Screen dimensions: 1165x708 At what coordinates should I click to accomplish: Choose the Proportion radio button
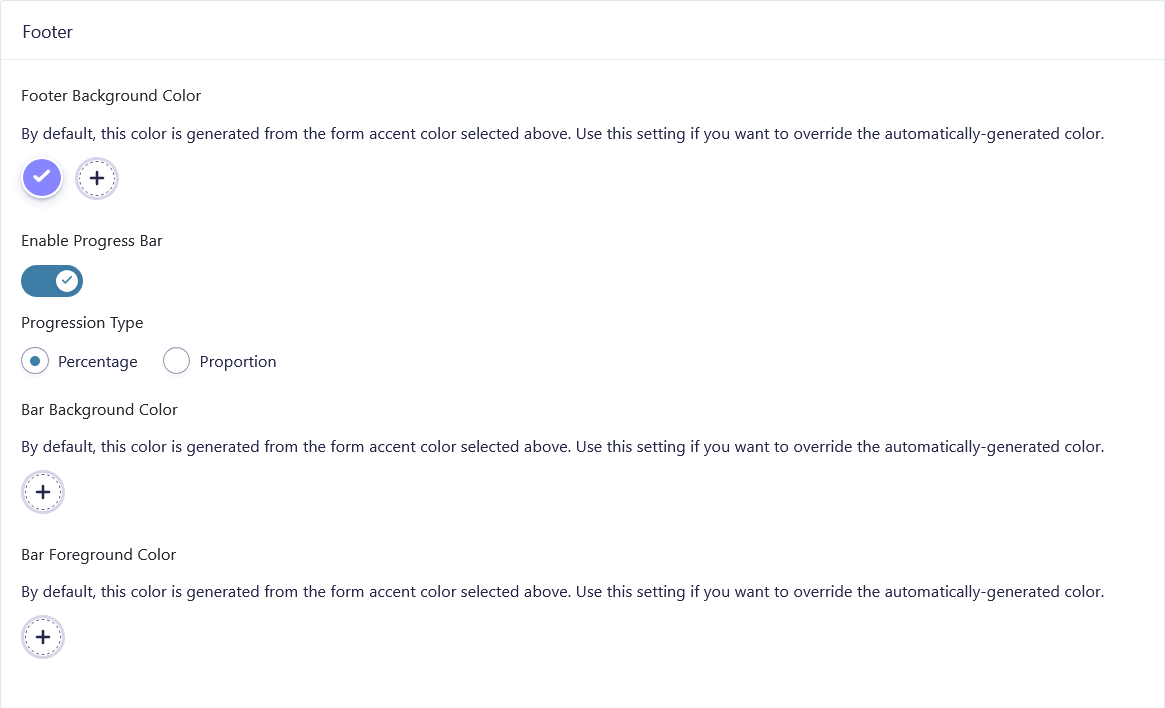176,361
